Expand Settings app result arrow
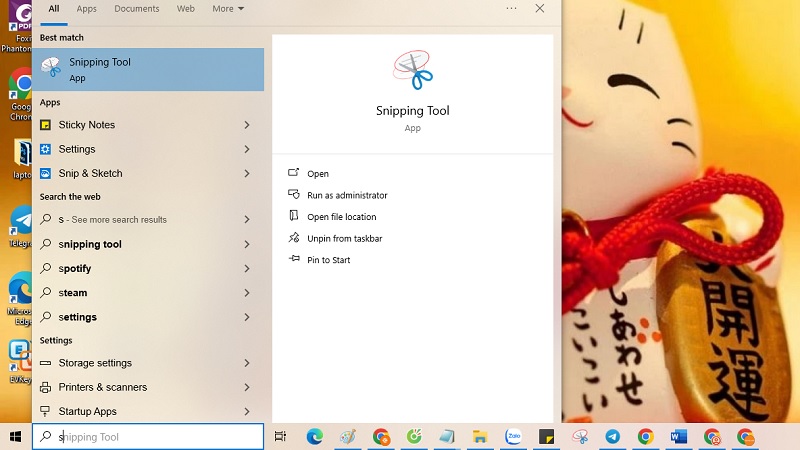This screenshot has height=450, width=800. tap(247, 149)
